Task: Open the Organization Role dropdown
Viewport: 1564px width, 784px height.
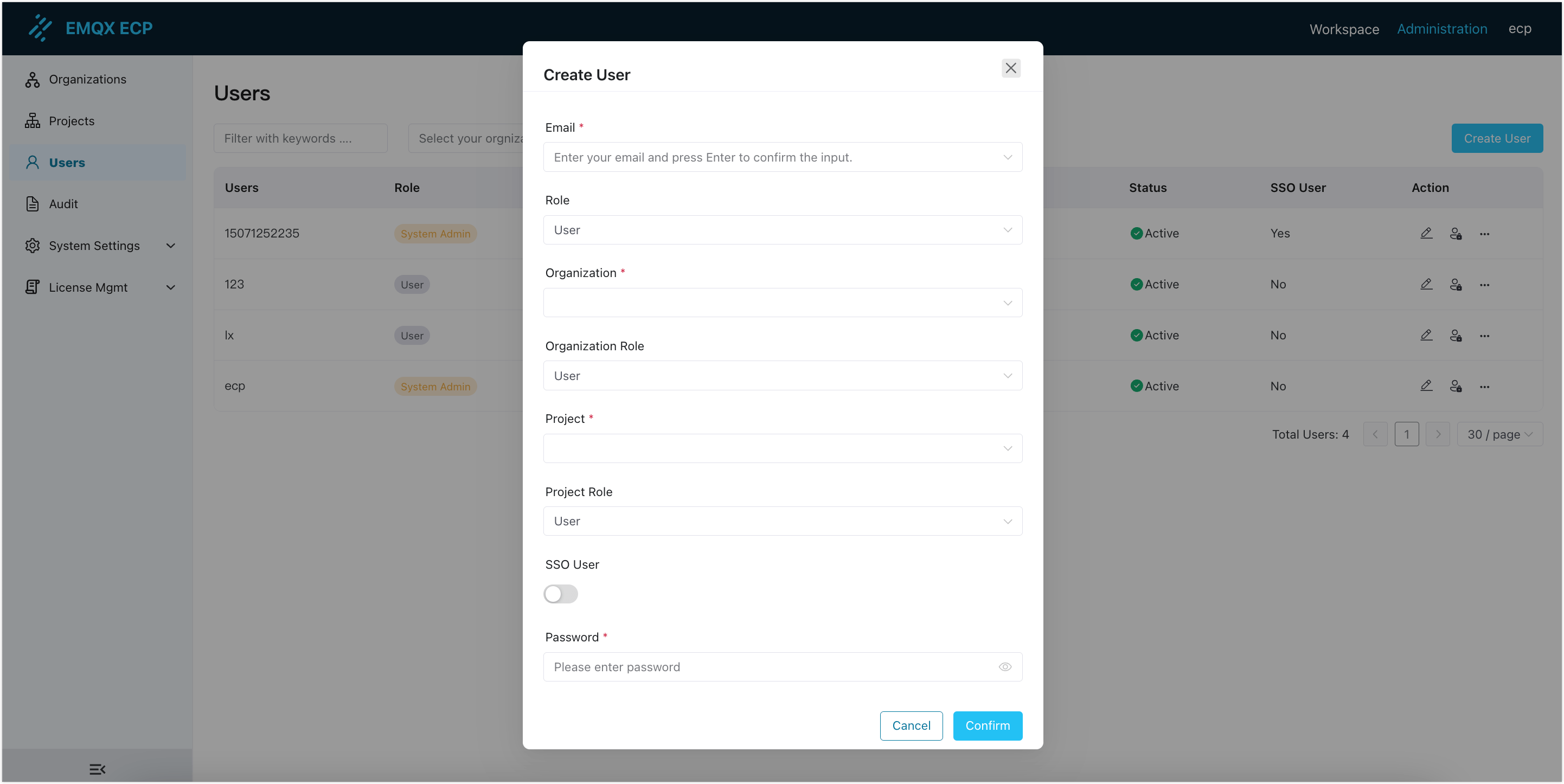Action: tap(782, 376)
